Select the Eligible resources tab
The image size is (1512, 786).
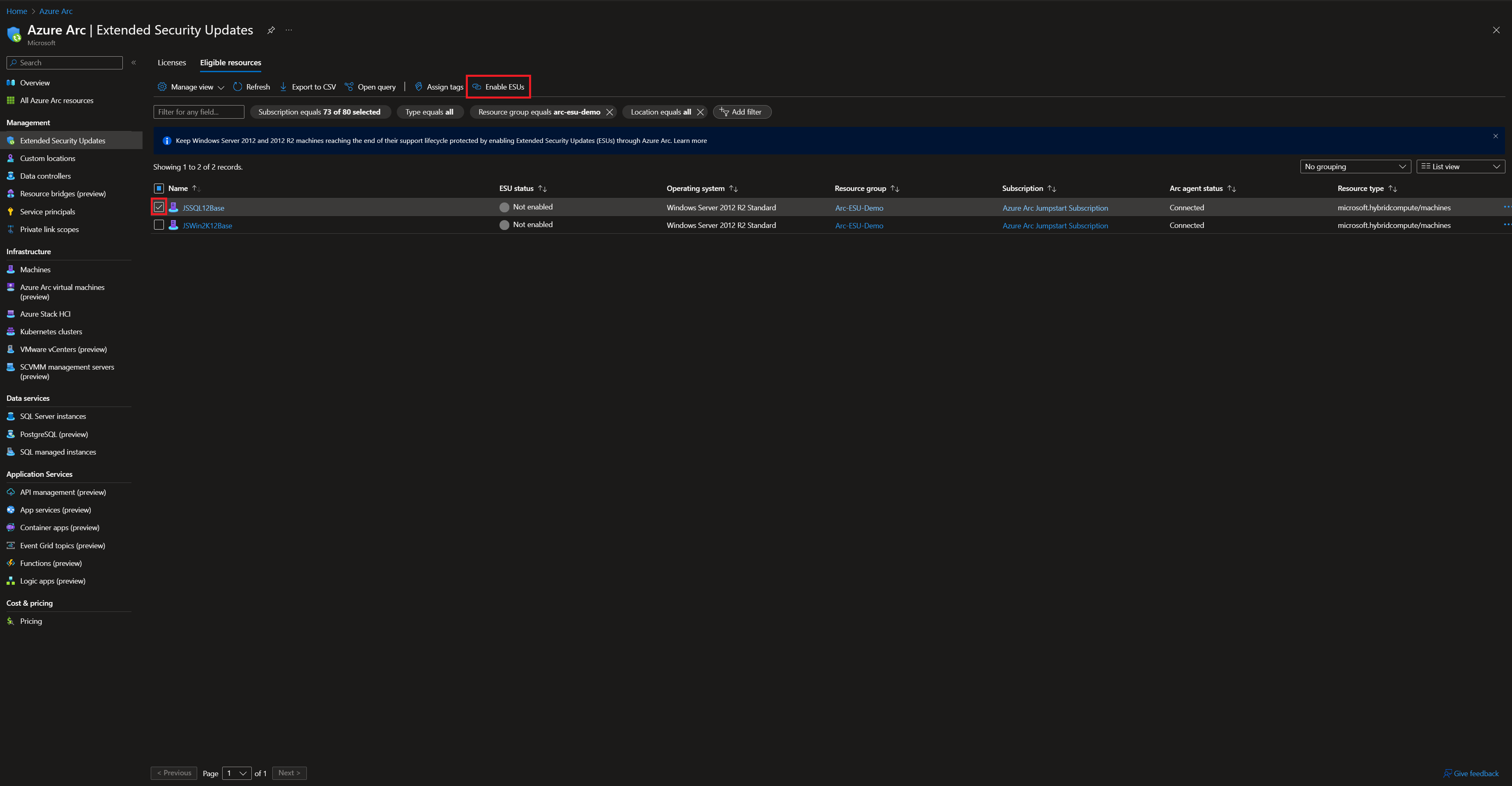pyautogui.click(x=230, y=63)
